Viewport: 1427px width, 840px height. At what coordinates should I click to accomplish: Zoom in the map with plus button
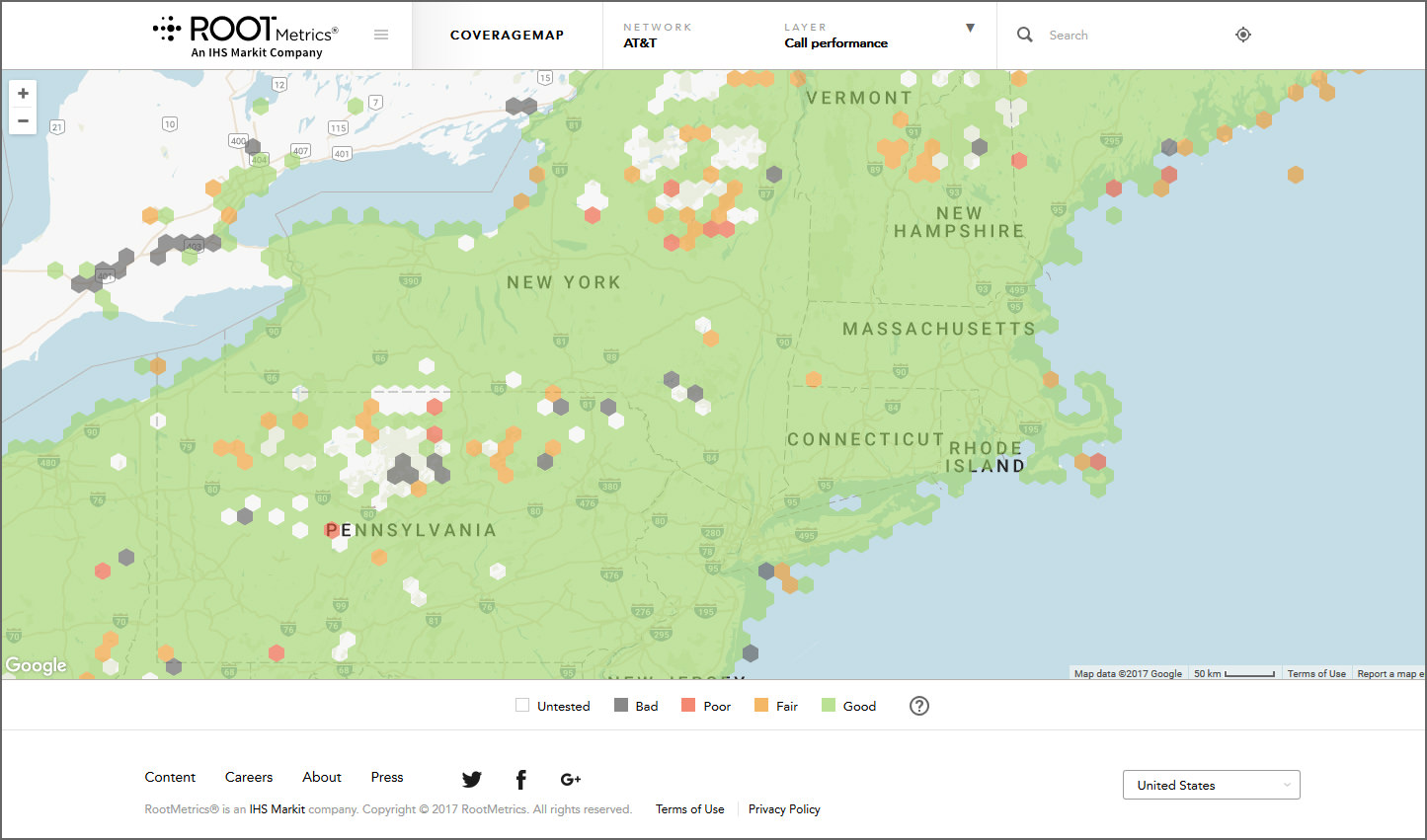click(23, 93)
